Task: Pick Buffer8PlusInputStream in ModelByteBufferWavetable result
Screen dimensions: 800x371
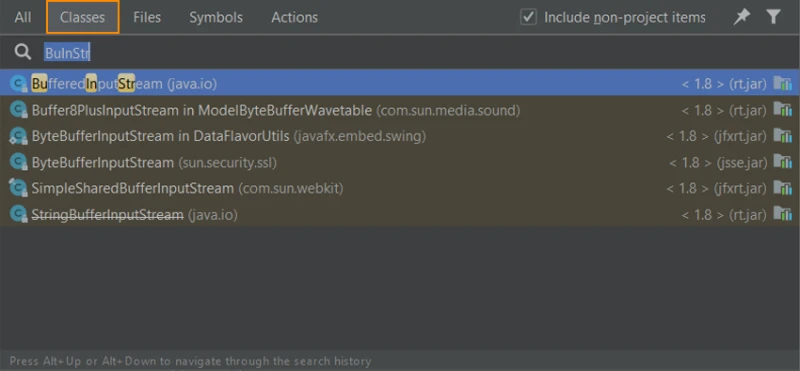Action: click(x=400, y=110)
